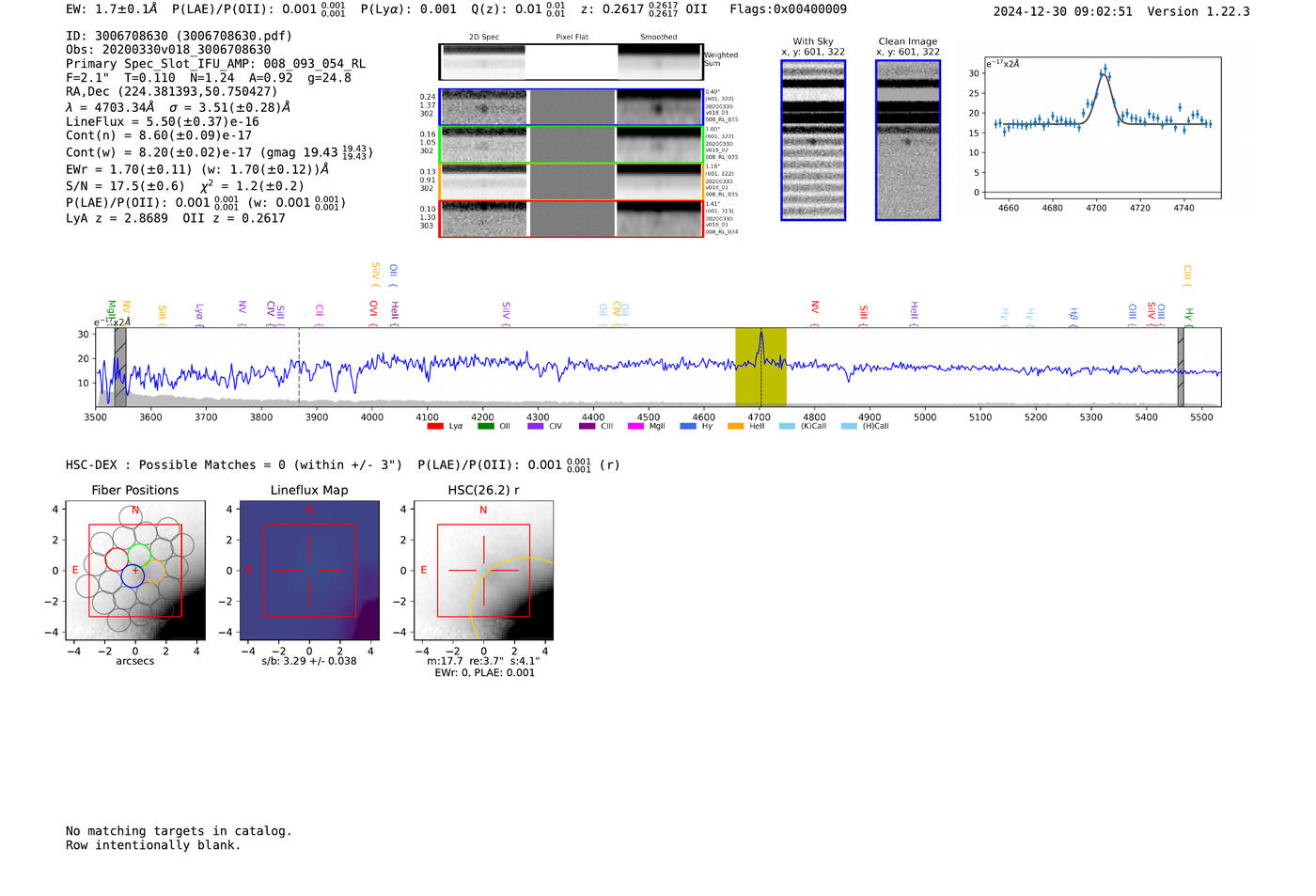This screenshot has height=896, width=1316.
Task: Click the hatched gray band near 3550
Action: point(120,367)
